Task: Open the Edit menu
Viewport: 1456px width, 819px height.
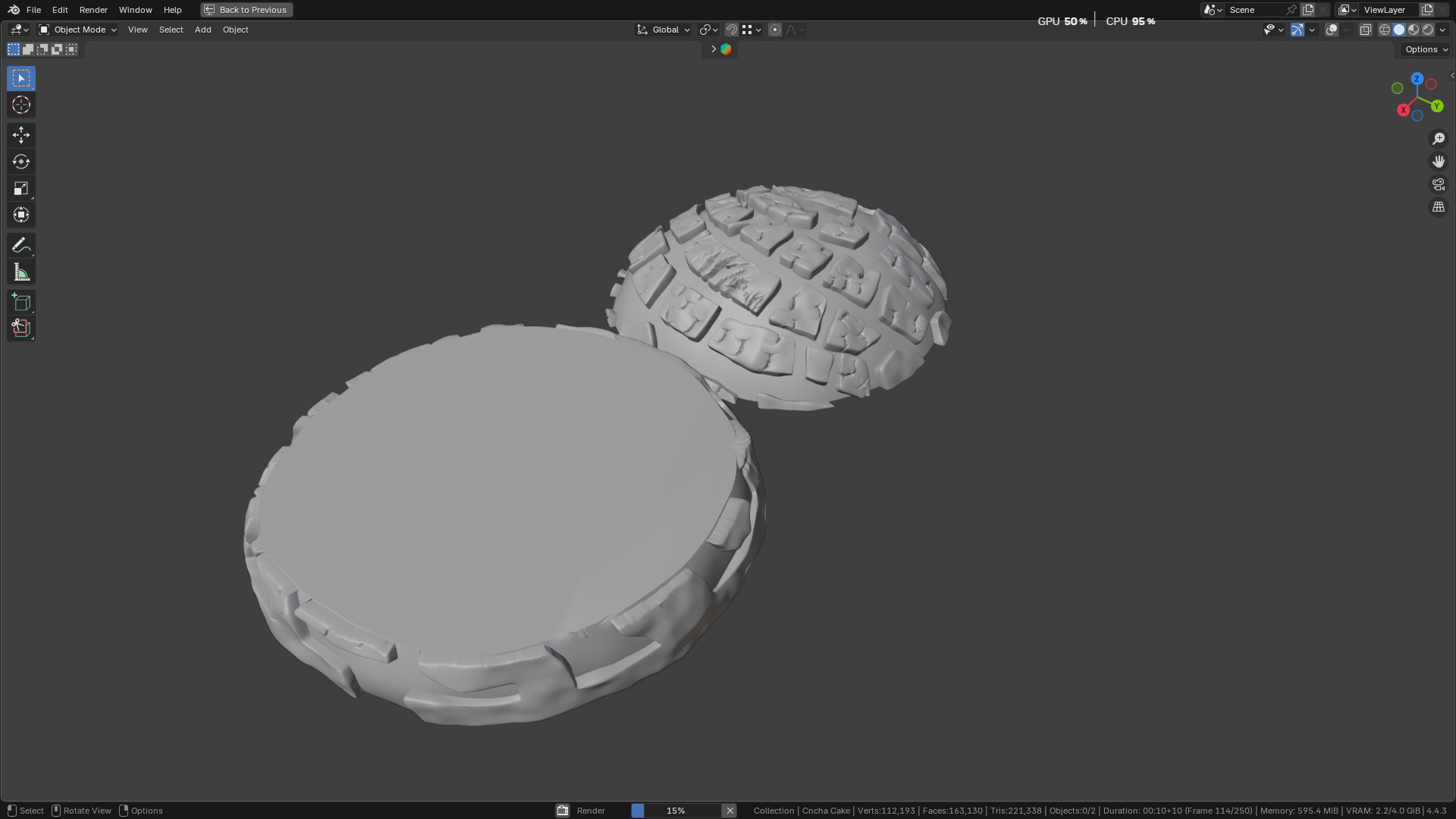Action: click(60, 10)
